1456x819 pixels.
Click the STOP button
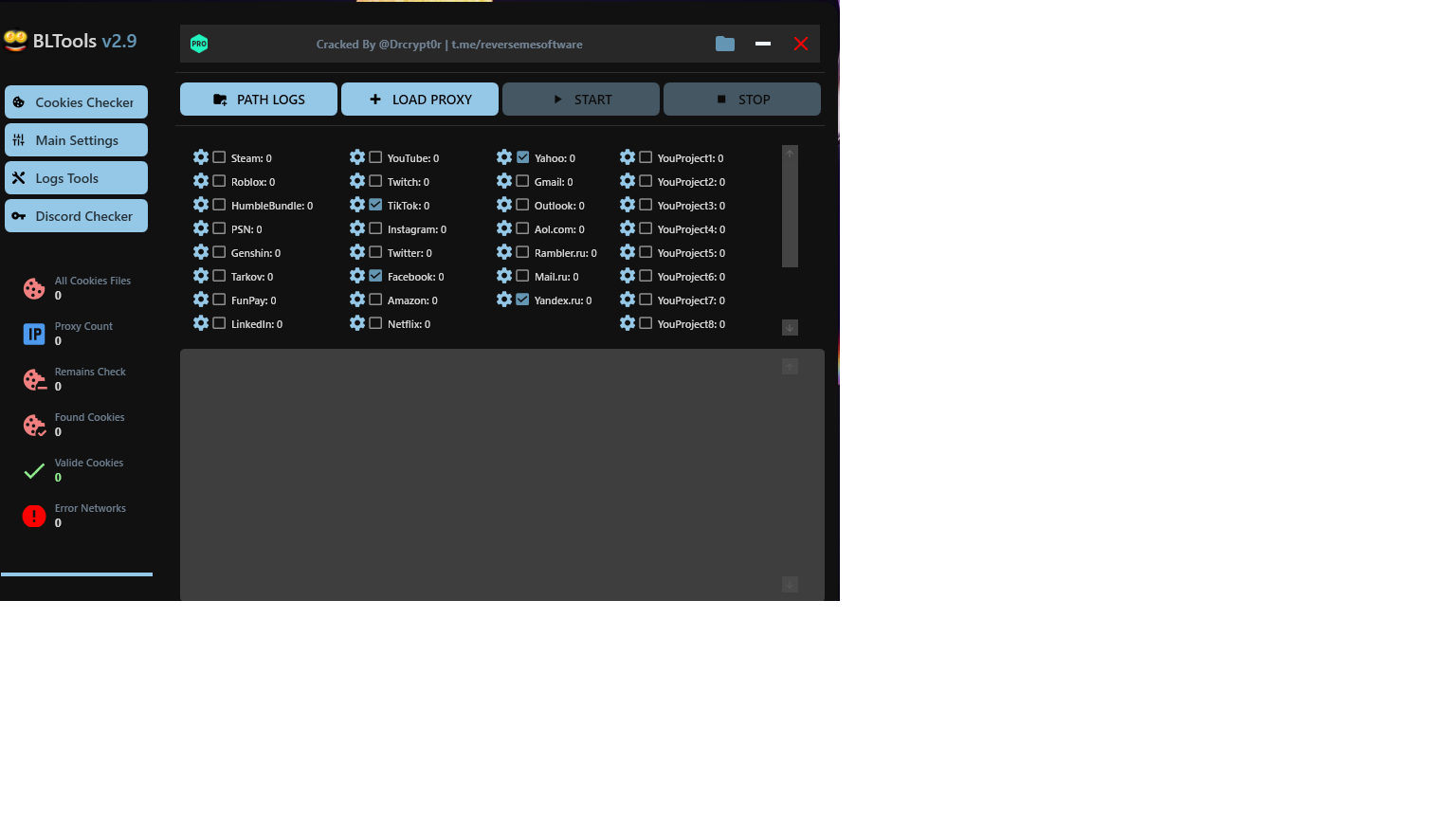coord(742,100)
